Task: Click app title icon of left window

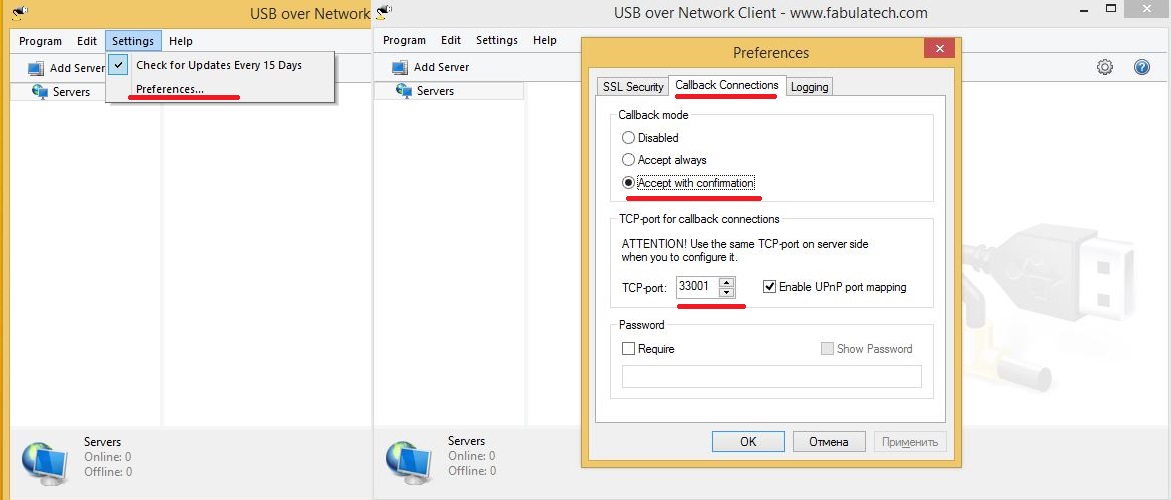Action: 21,11
